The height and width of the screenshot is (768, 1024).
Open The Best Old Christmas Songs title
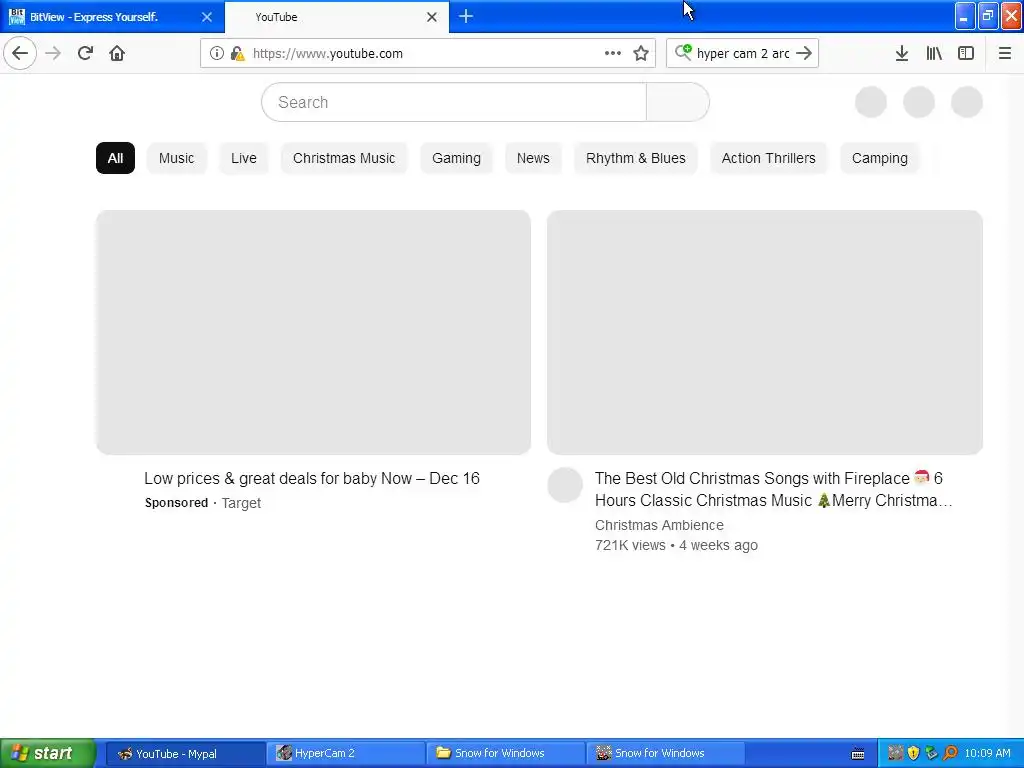[x=774, y=489]
